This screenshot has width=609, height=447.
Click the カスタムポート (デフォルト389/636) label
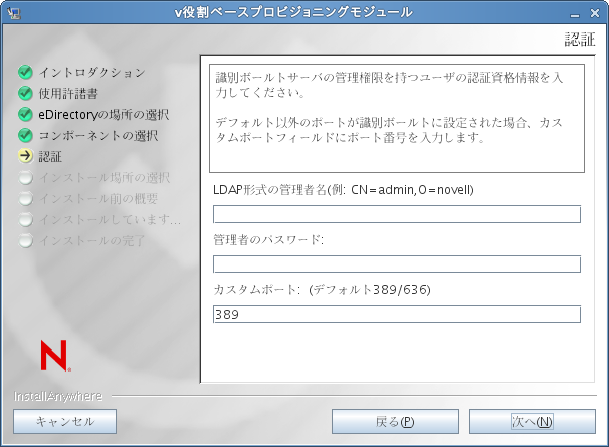point(322,290)
